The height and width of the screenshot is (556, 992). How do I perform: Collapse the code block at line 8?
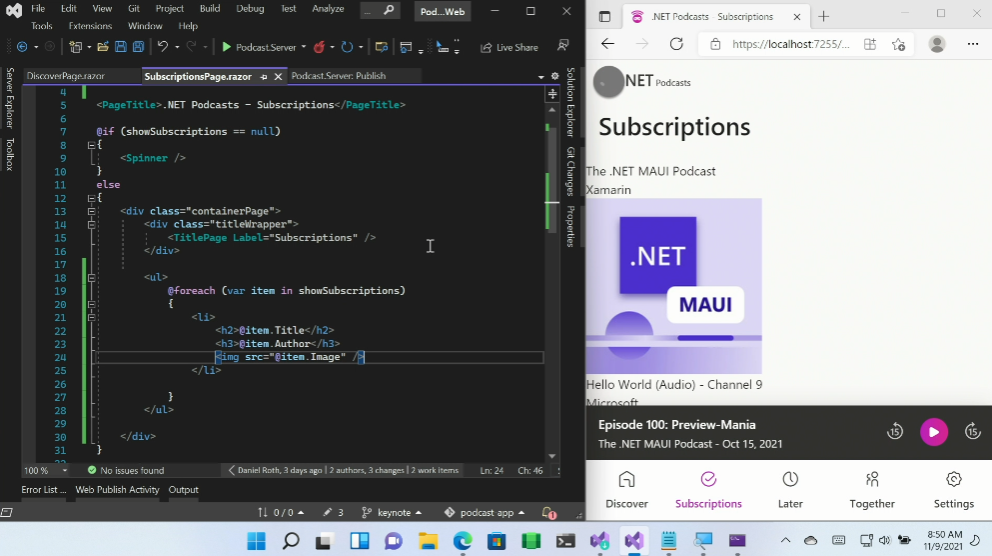[x=91, y=145]
